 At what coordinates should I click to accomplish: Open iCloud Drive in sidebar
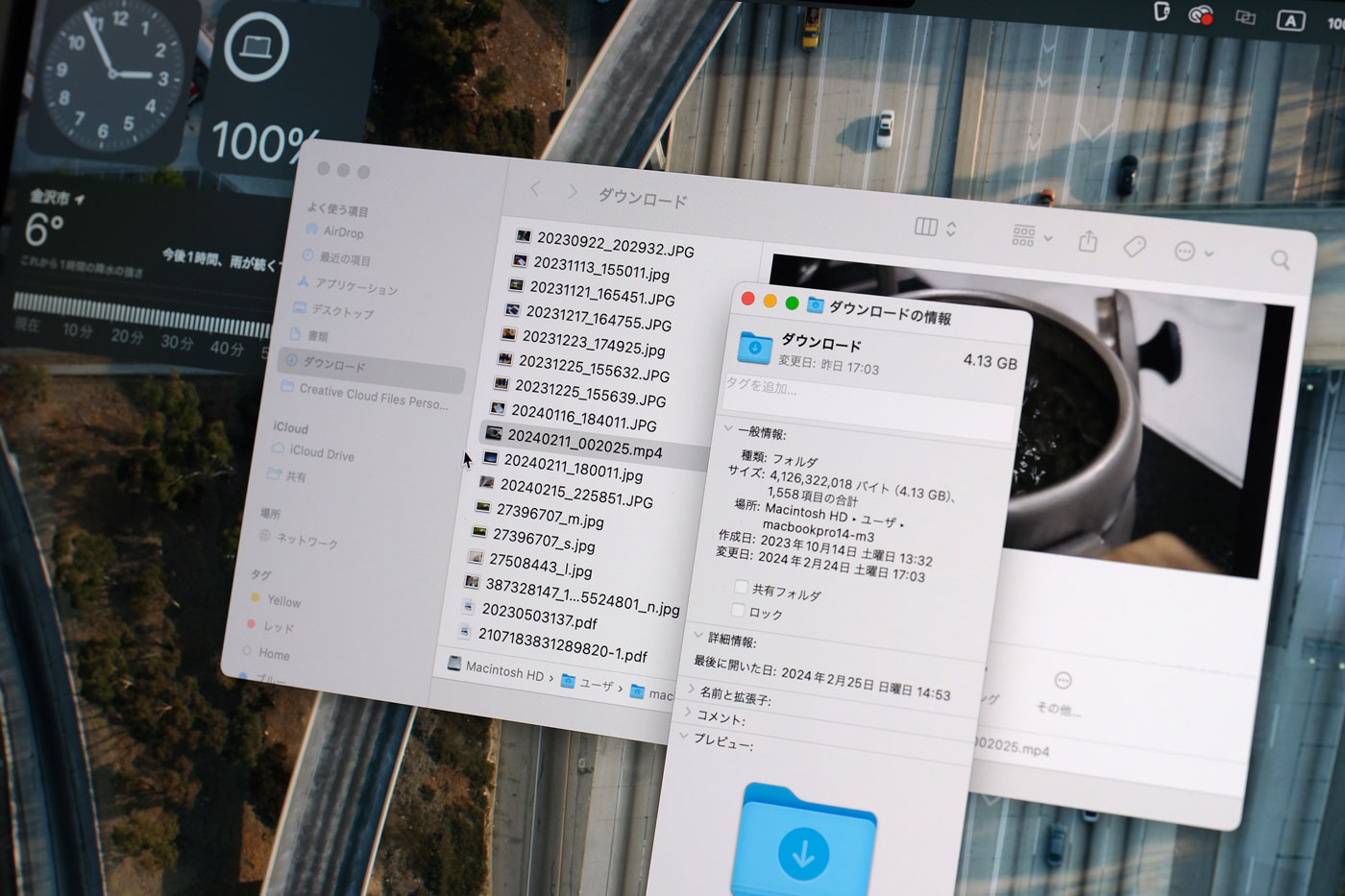point(313,451)
